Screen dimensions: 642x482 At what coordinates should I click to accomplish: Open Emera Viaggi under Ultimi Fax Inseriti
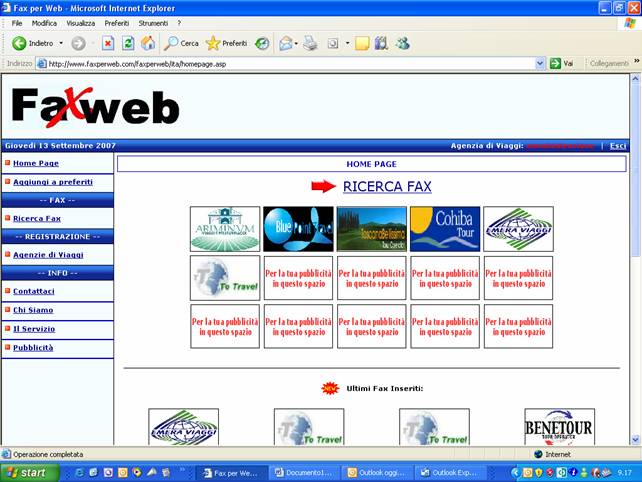183,427
